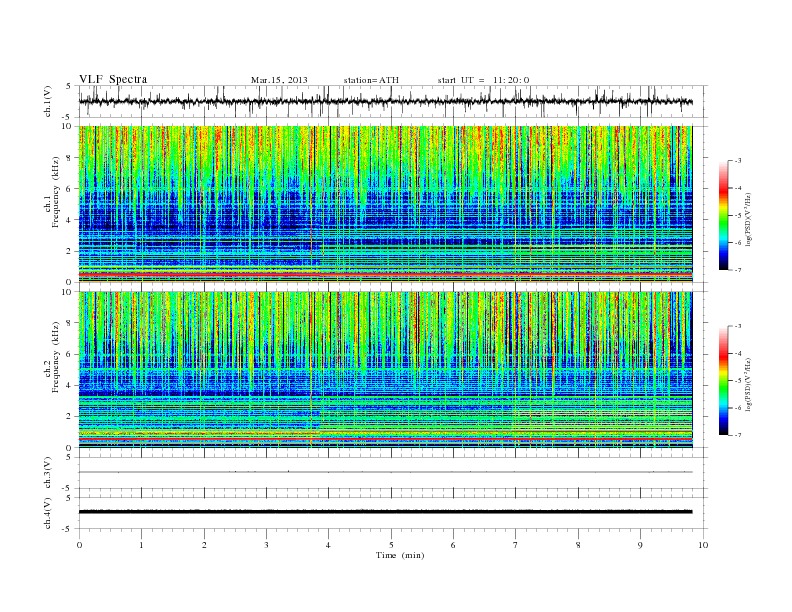Click the ch.1 voltage waveform trace

tap(385, 101)
